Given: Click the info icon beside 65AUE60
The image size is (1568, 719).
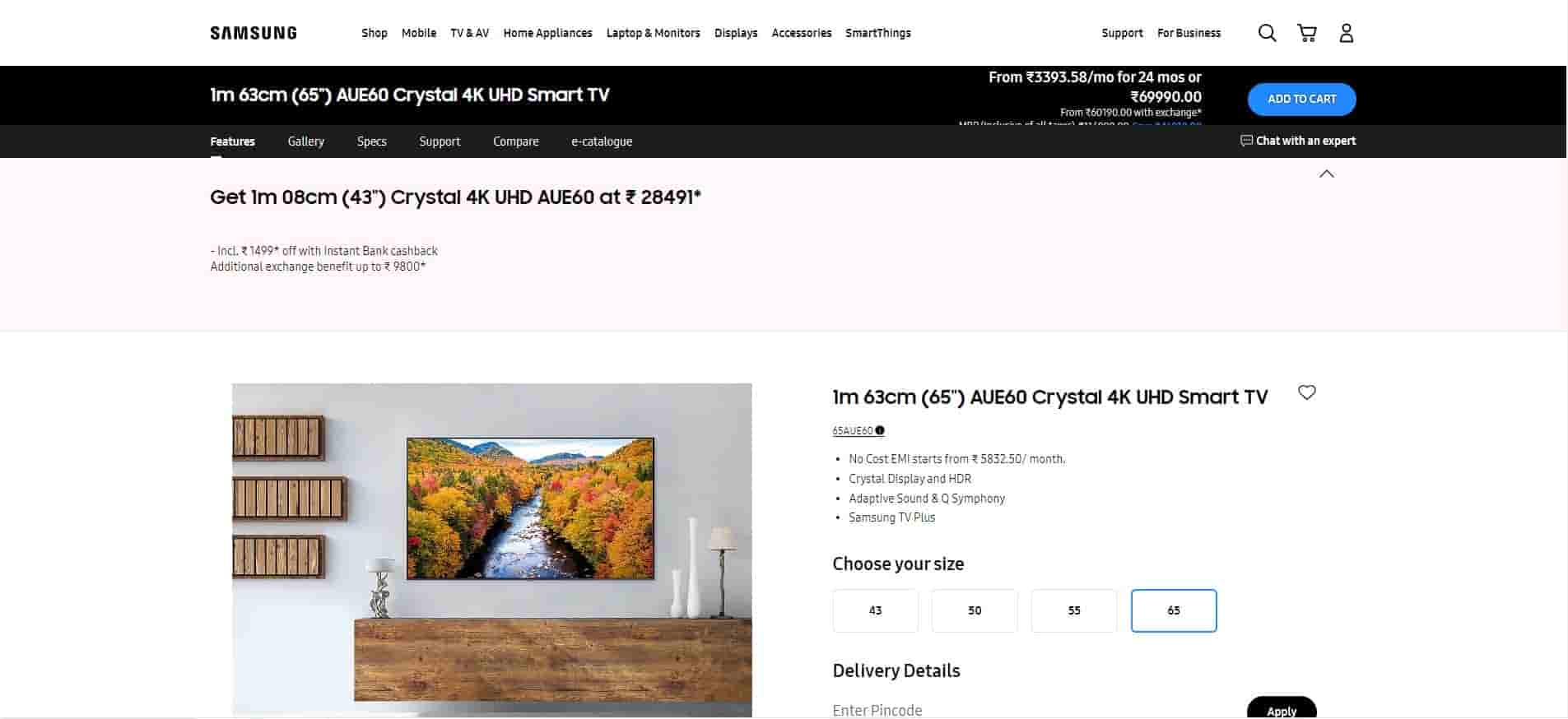Looking at the screenshot, I should point(880,430).
